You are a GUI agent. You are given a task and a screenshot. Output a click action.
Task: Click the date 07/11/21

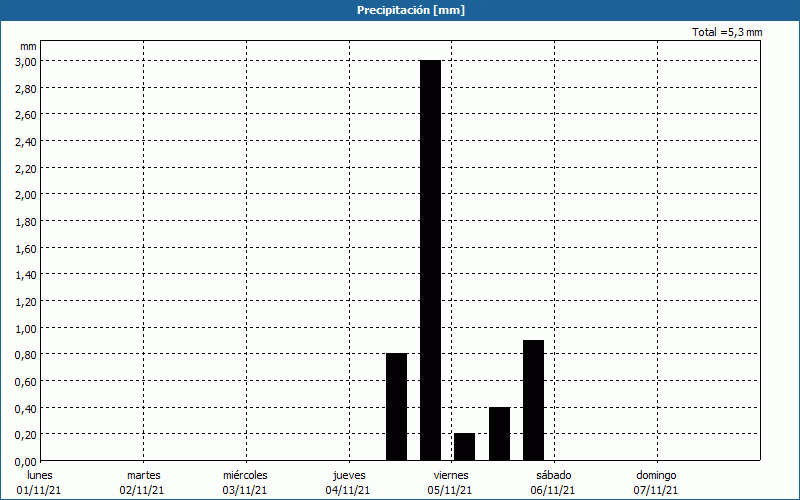[x=656, y=490]
